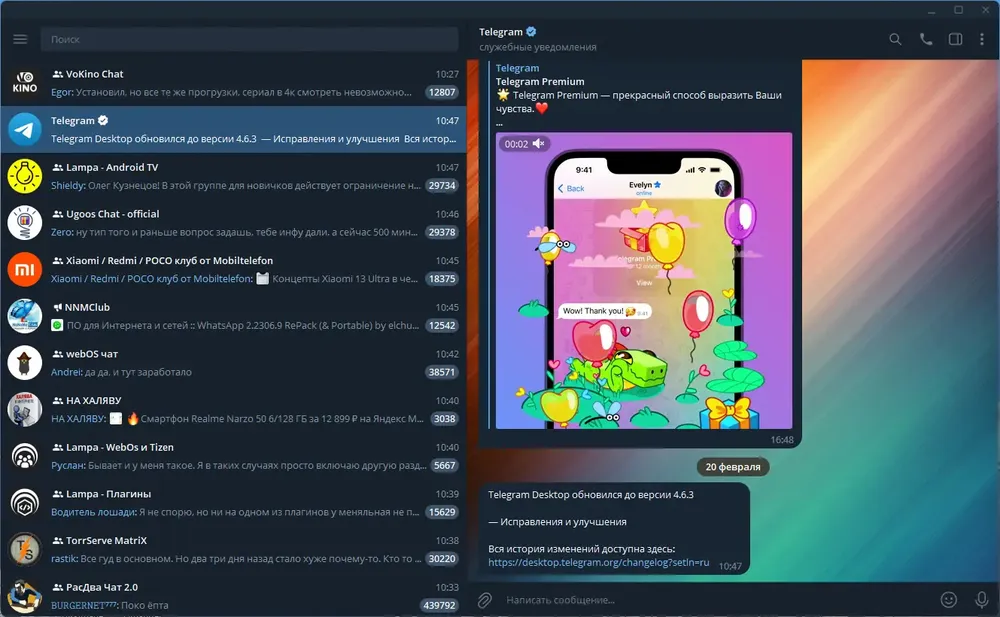Unmute the video with speaker icon
1000x617 pixels.
coord(539,144)
